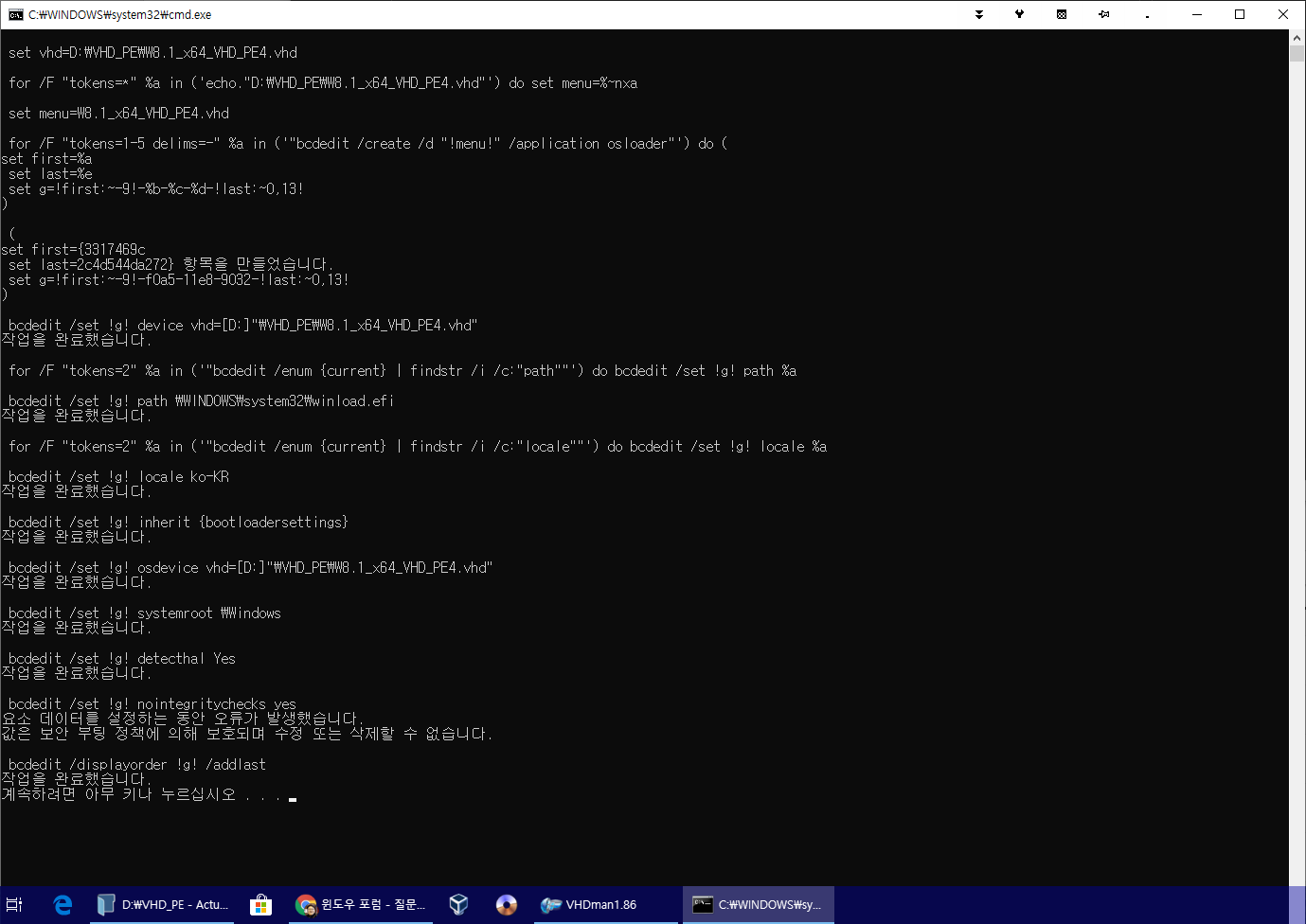
Task: Click the 'bcdedit /set !g! locale ko-KR' line
Action: coord(118,477)
